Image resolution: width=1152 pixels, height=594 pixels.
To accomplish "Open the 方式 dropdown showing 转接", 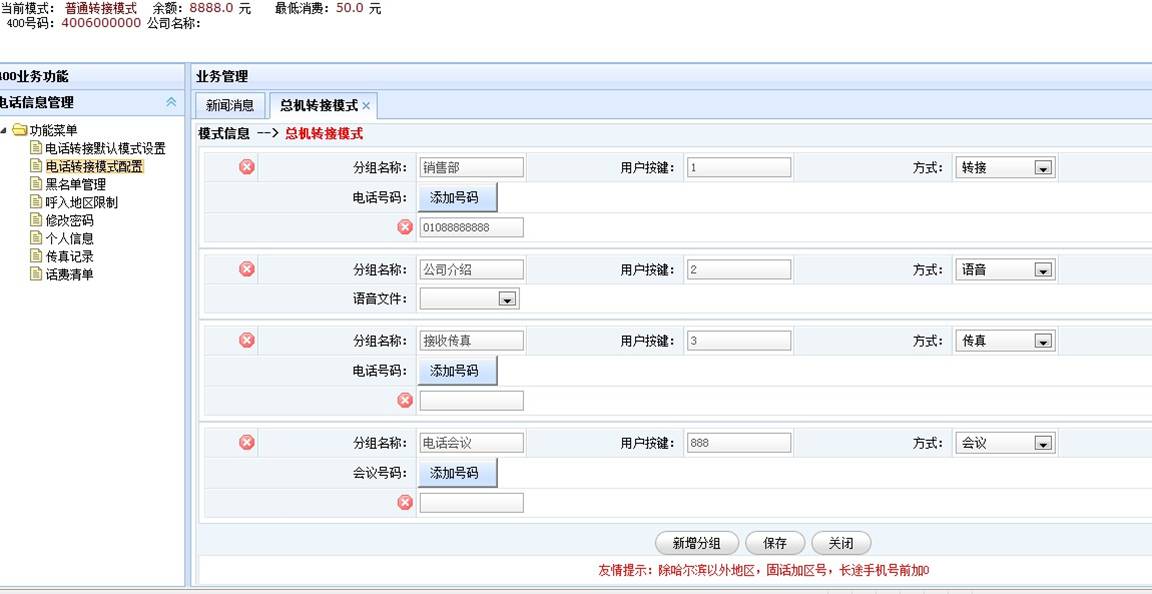I will pos(1043,168).
